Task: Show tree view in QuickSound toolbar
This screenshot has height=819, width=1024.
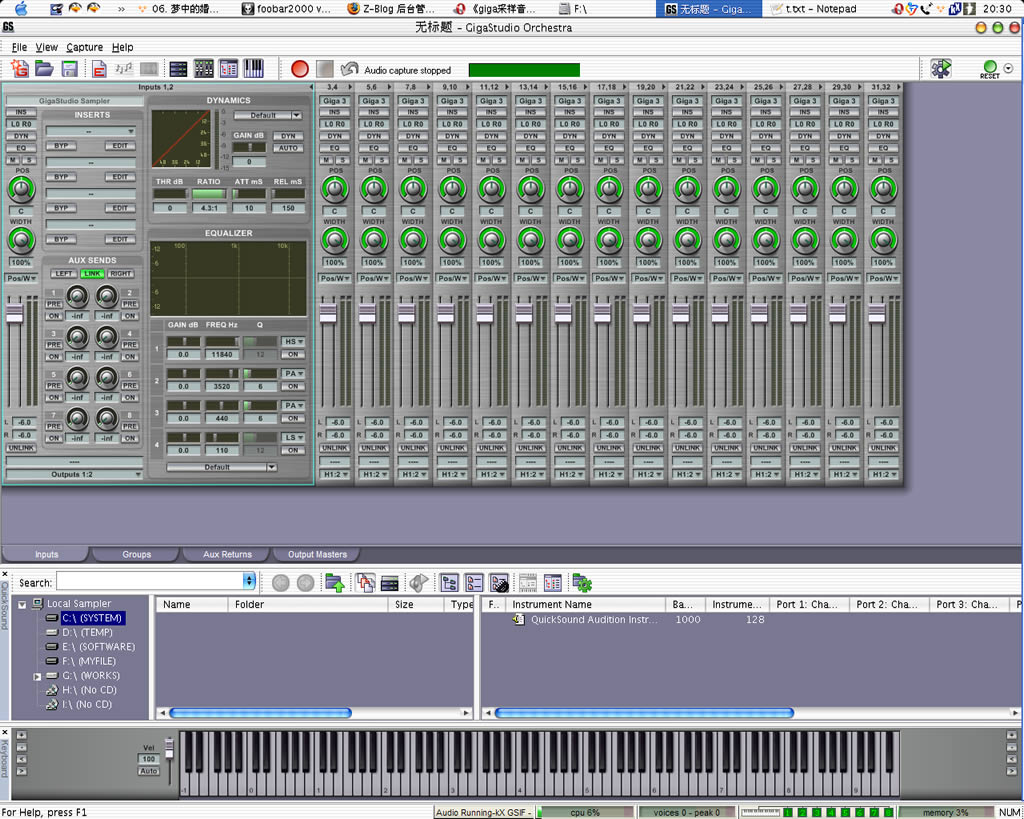Action: (x=449, y=583)
